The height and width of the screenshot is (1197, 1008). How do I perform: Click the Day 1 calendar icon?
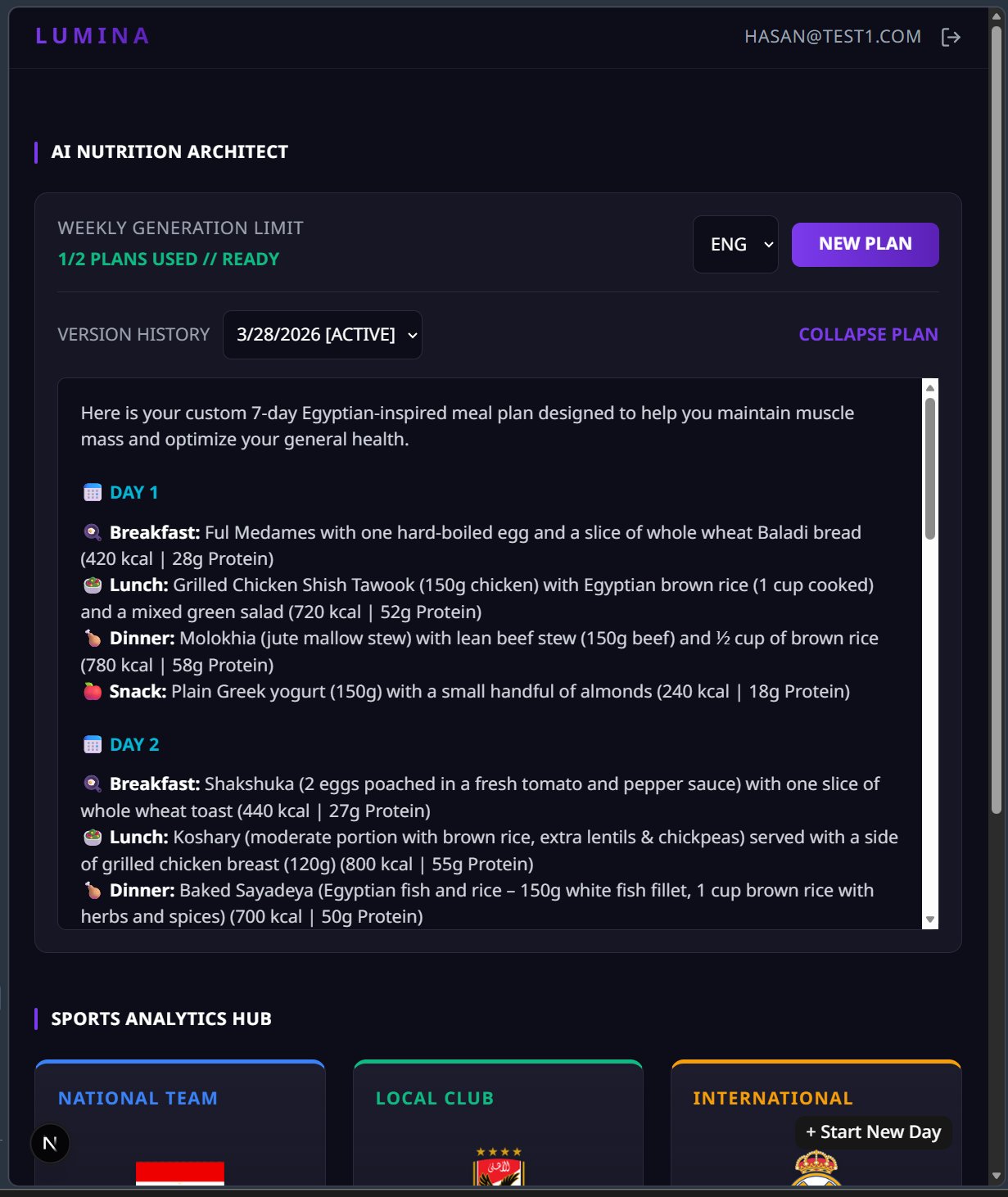coord(93,493)
